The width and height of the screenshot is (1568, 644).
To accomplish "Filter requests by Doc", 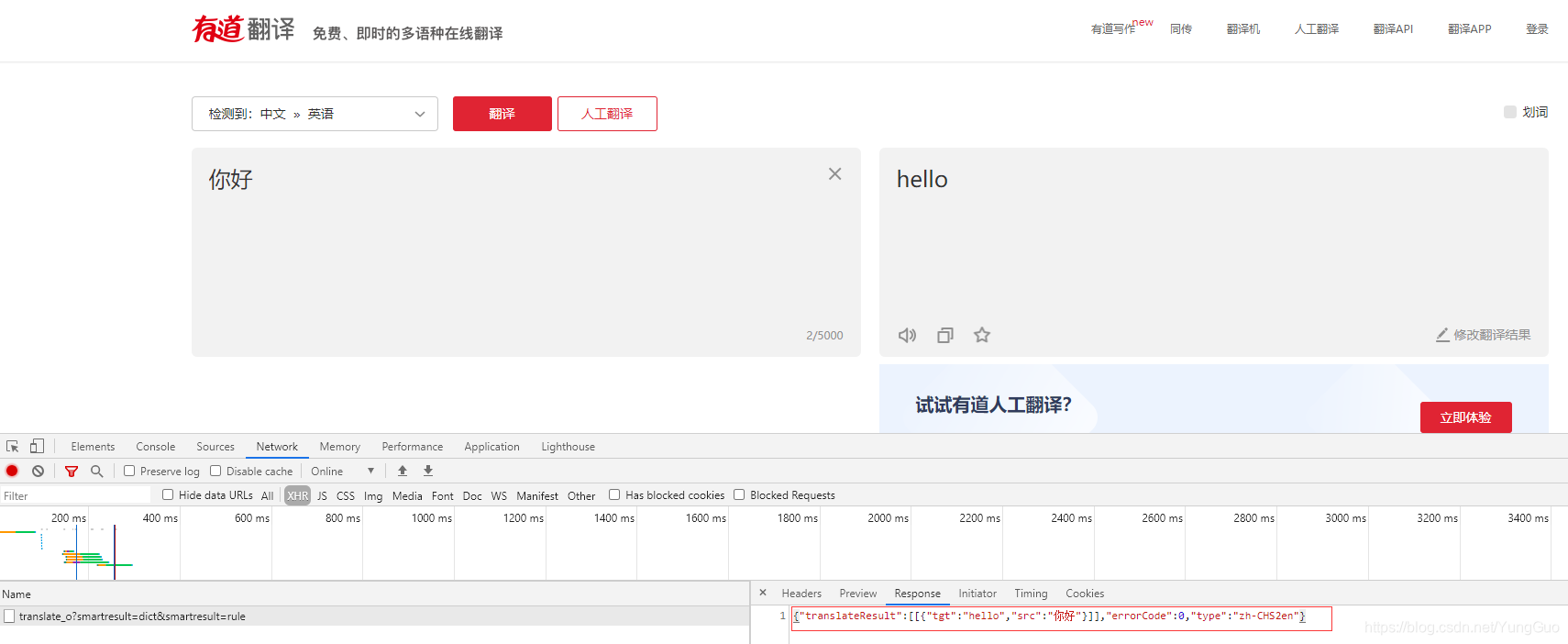I will [472, 495].
